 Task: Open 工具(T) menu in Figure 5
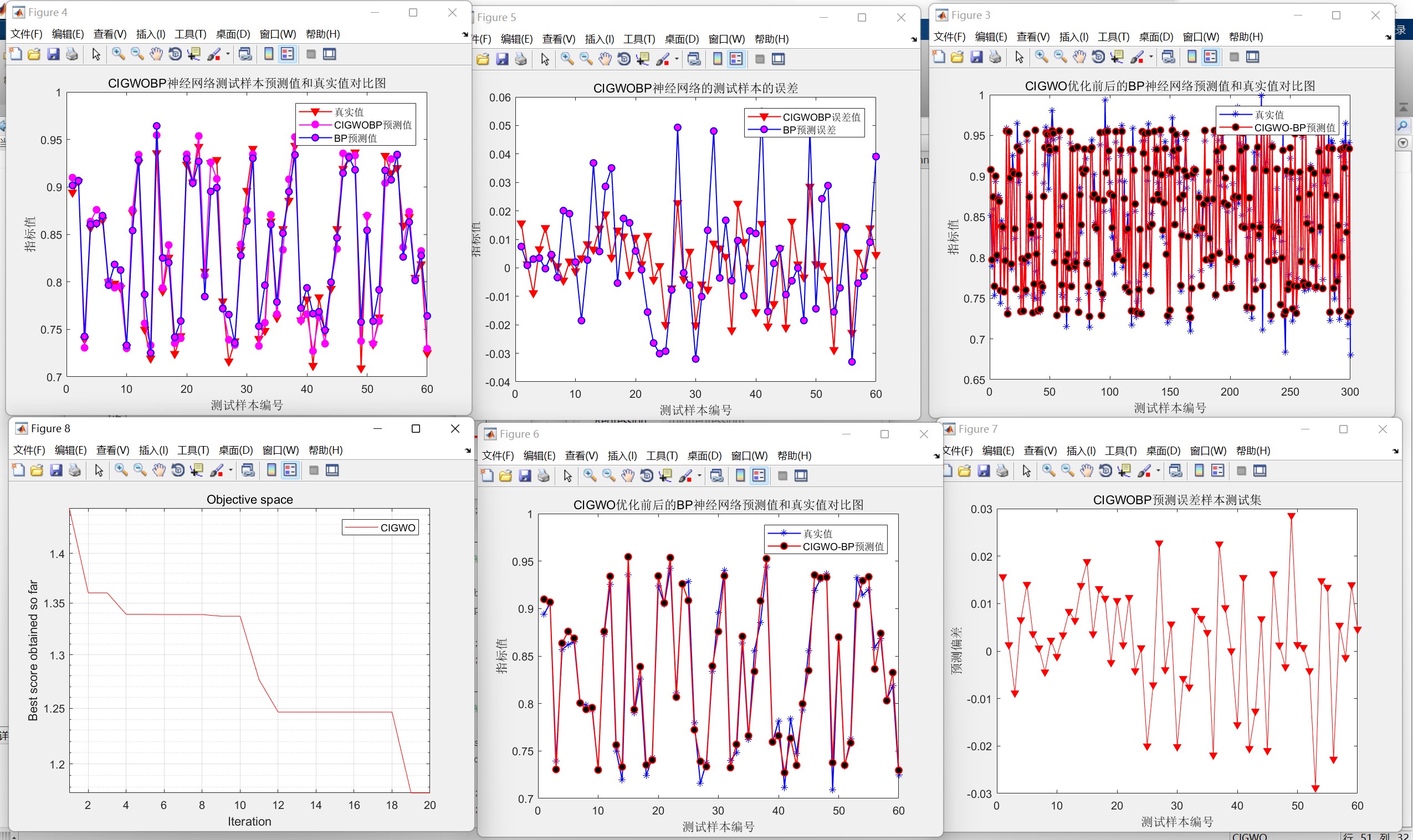click(x=639, y=39)
